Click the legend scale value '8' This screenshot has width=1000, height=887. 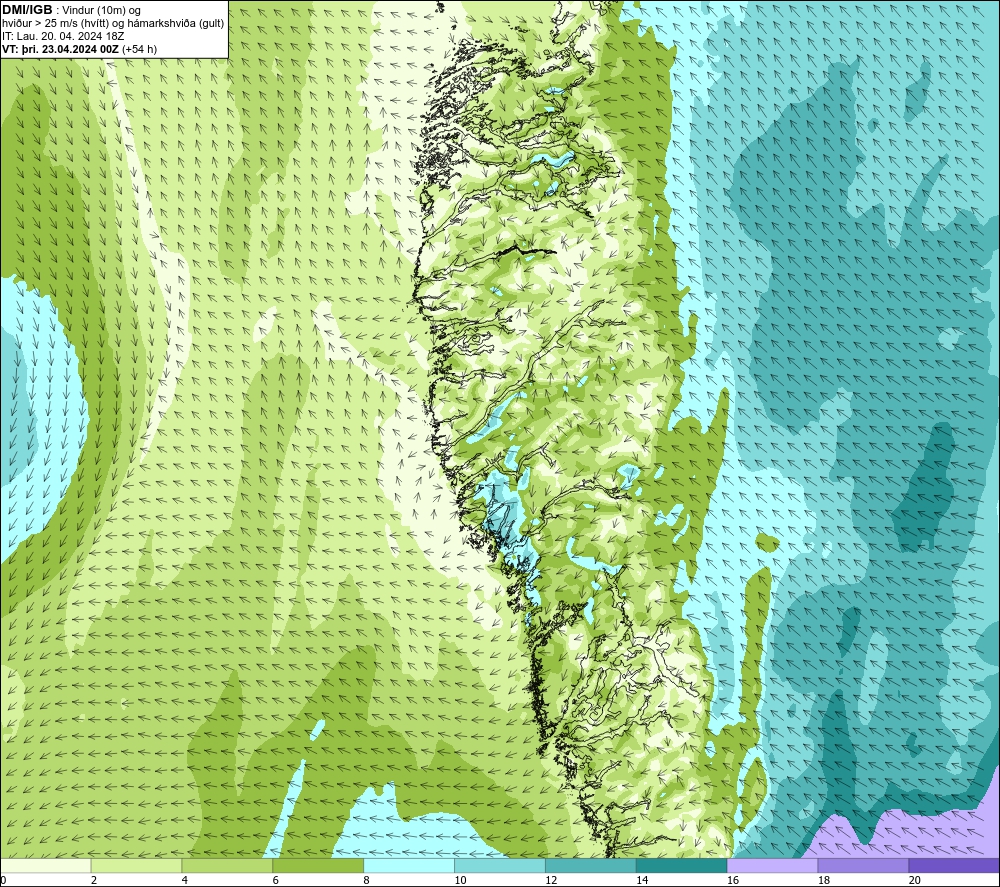(x=367, y=881)
